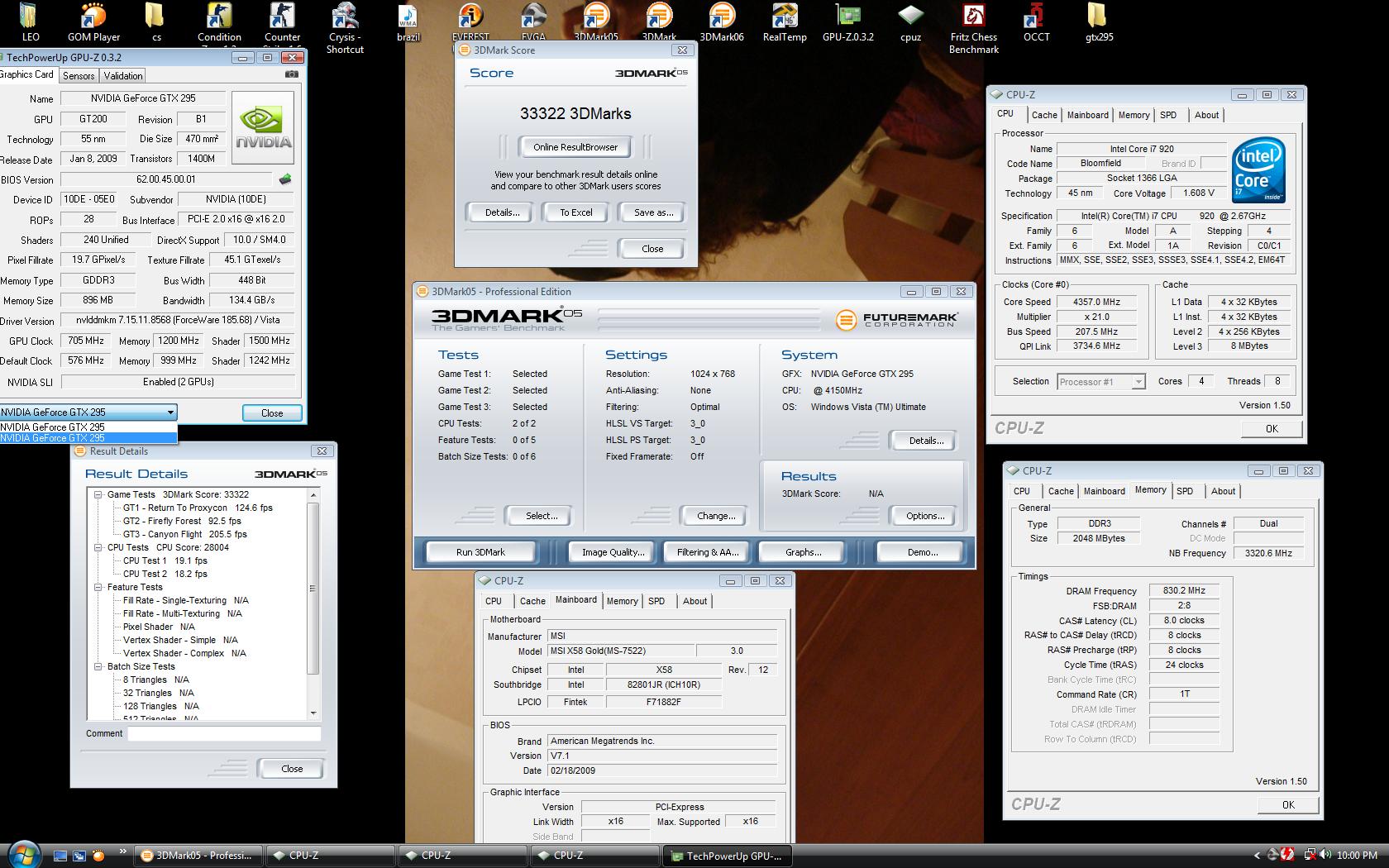1389x868 pixels.
Task: Click the Intel Core i7 logo in CPU-Z
Action: click(x=1258, y=170)
